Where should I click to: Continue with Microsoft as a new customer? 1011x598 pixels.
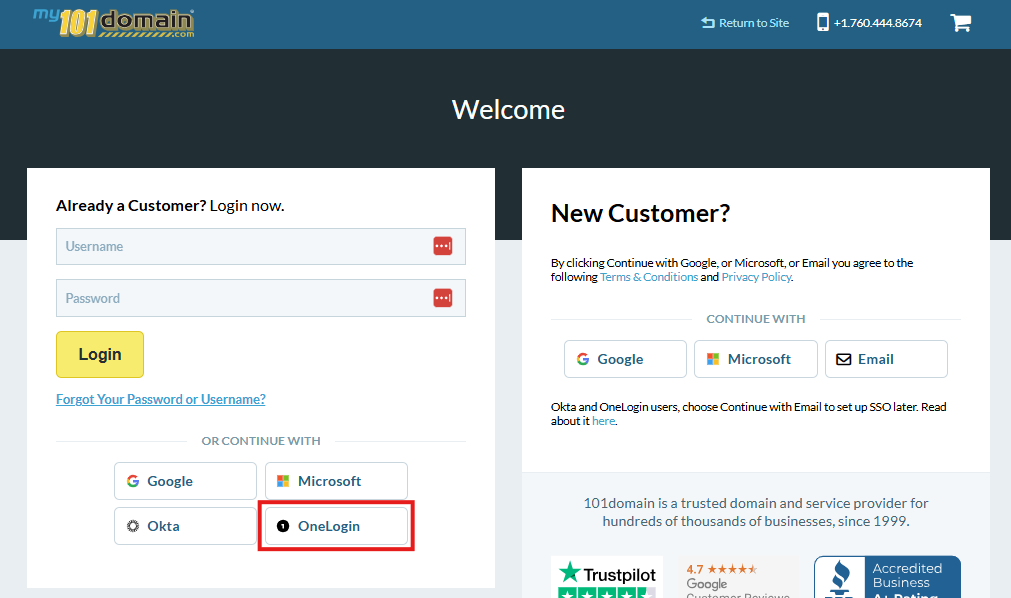pyautogui.click(x=756, y=358)
